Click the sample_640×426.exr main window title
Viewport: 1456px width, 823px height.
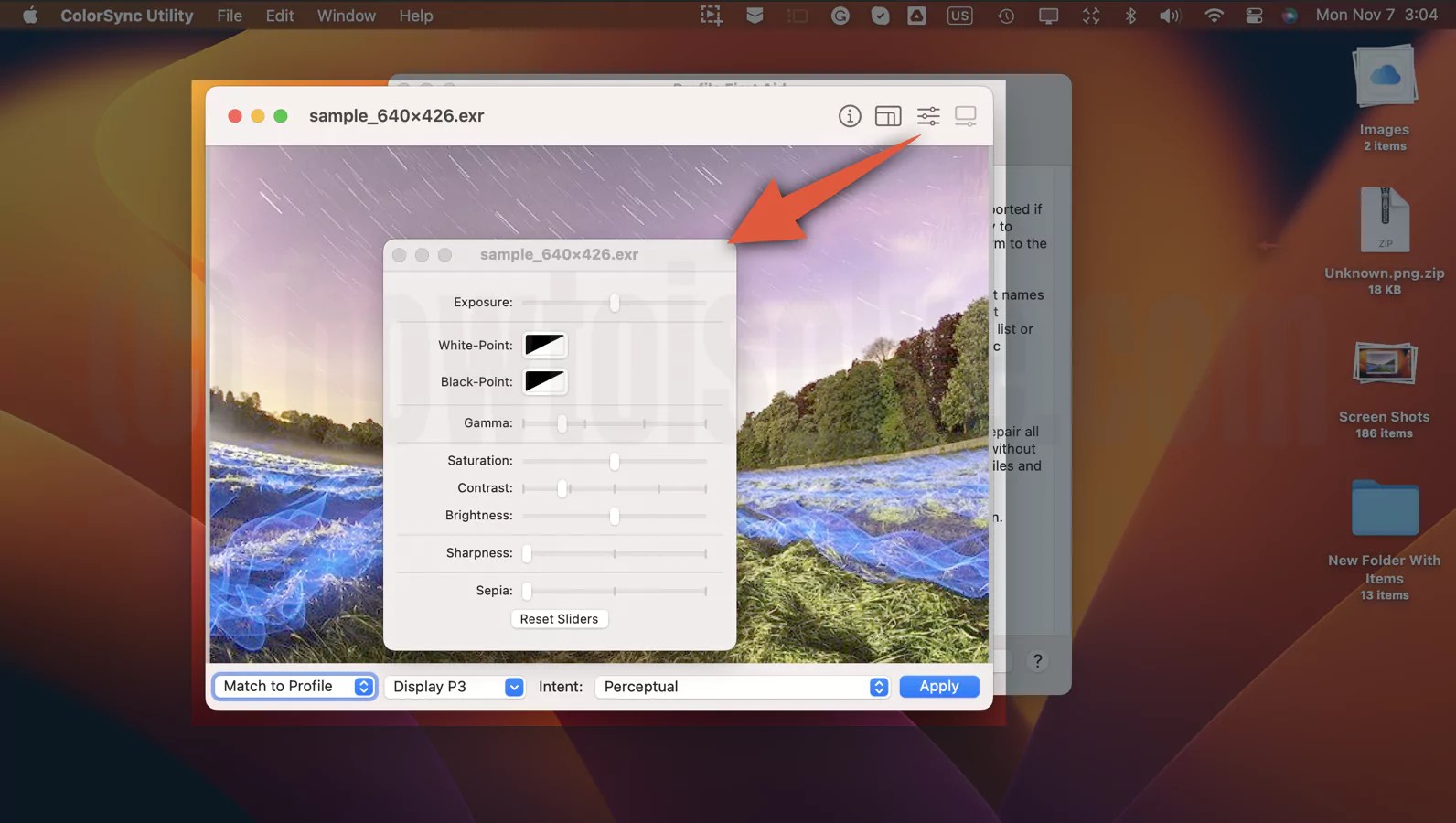click(x=397, y=116)
